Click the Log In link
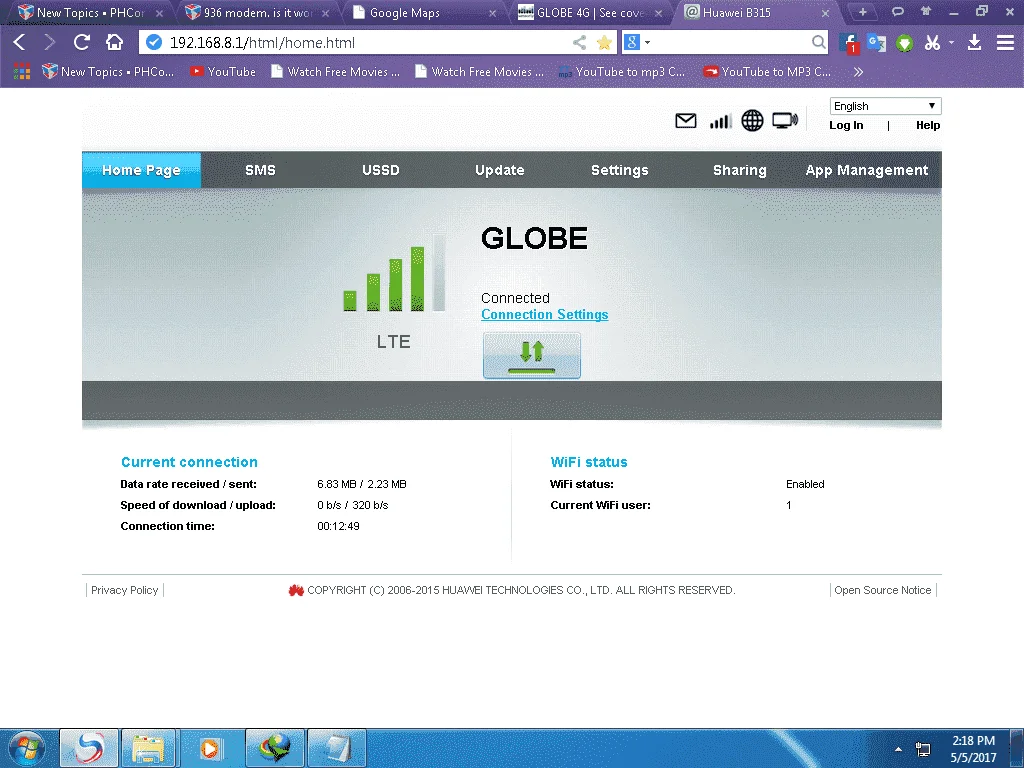Viewport: 1024px width, 768px height. [x=846, y=125]
